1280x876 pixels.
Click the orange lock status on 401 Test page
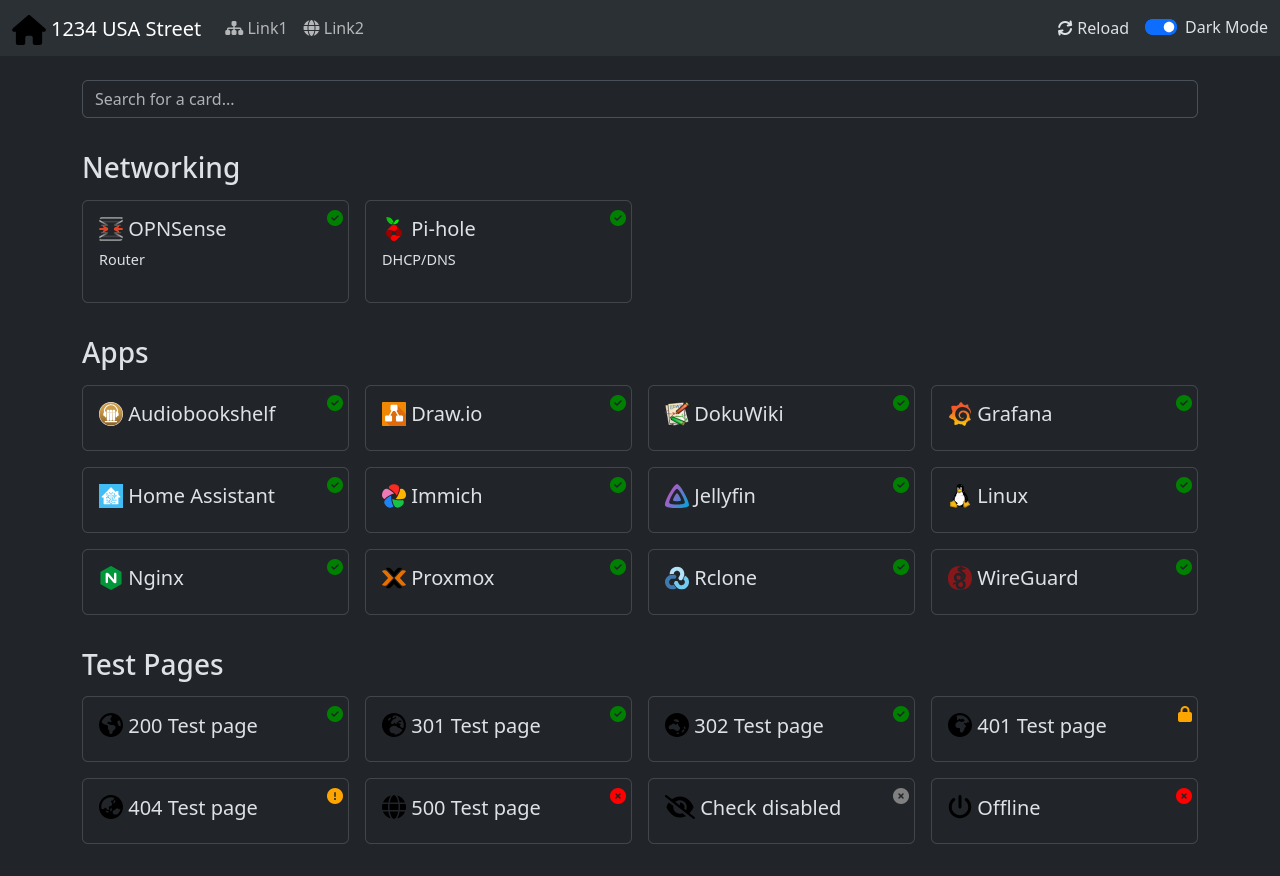click(1184, 714)
